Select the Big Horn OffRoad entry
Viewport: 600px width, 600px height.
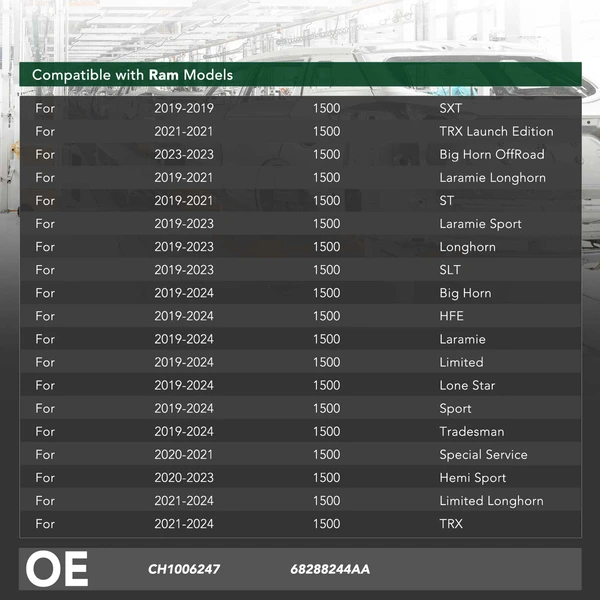click(492, 154)
